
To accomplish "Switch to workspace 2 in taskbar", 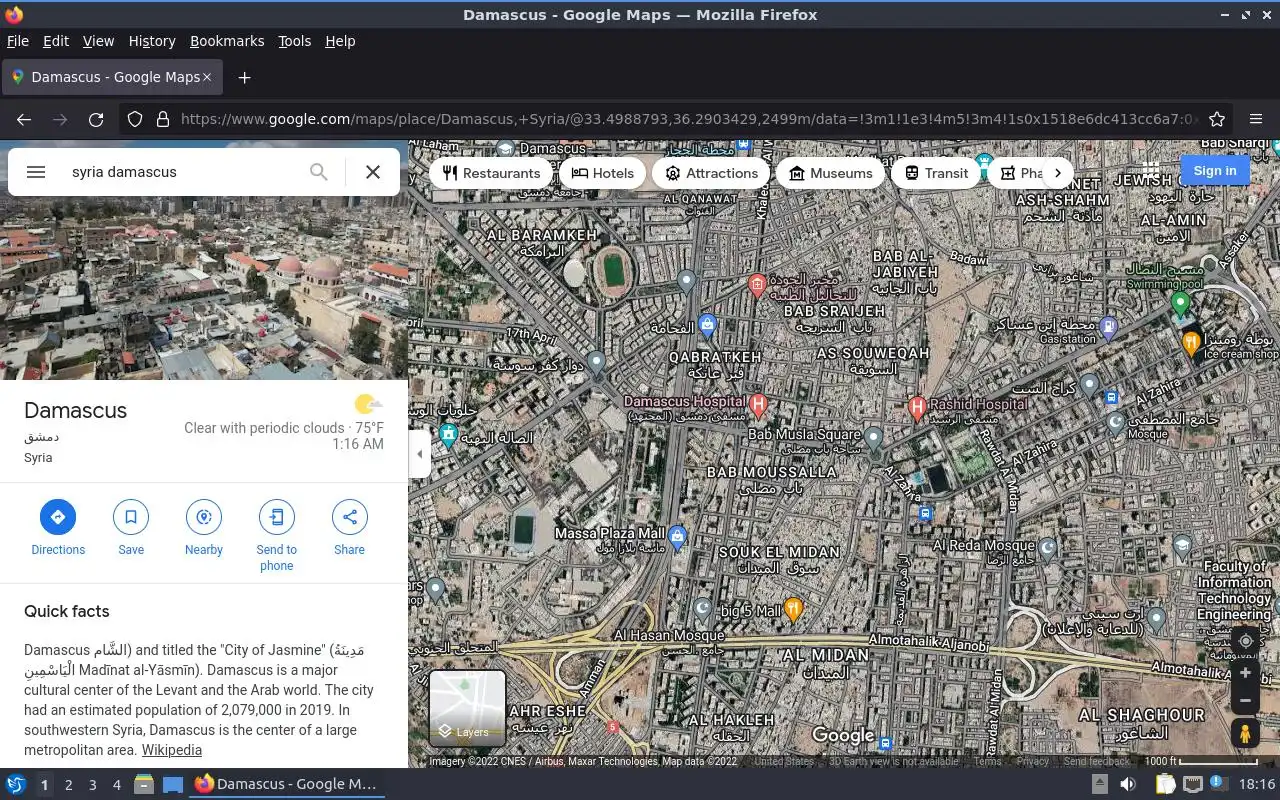I will pos(68,785).
